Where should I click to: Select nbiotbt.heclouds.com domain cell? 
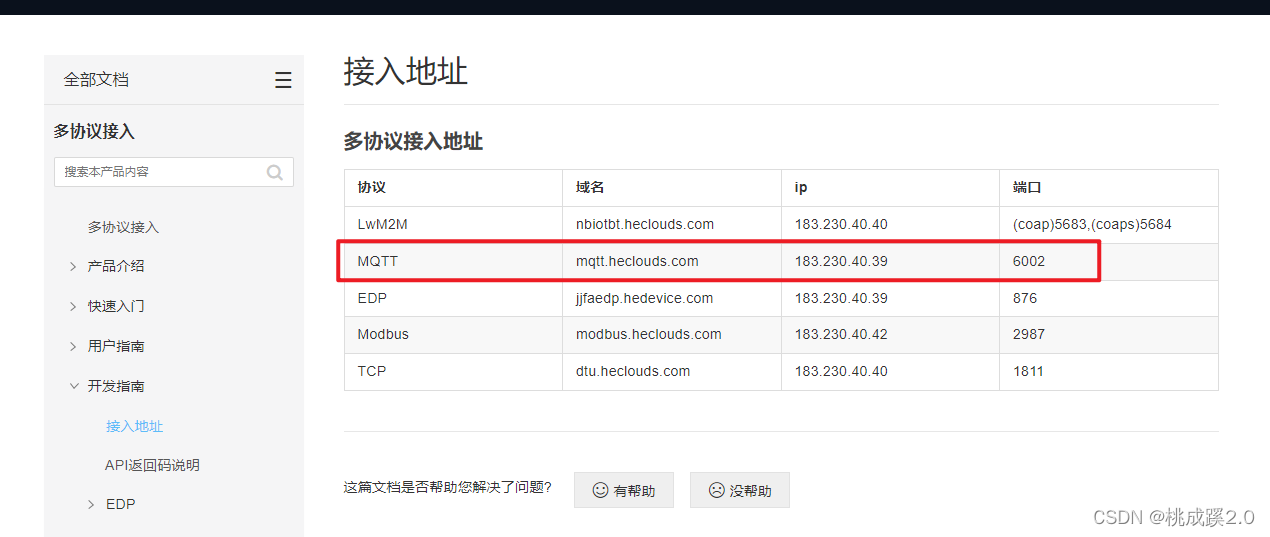[672, 224]
